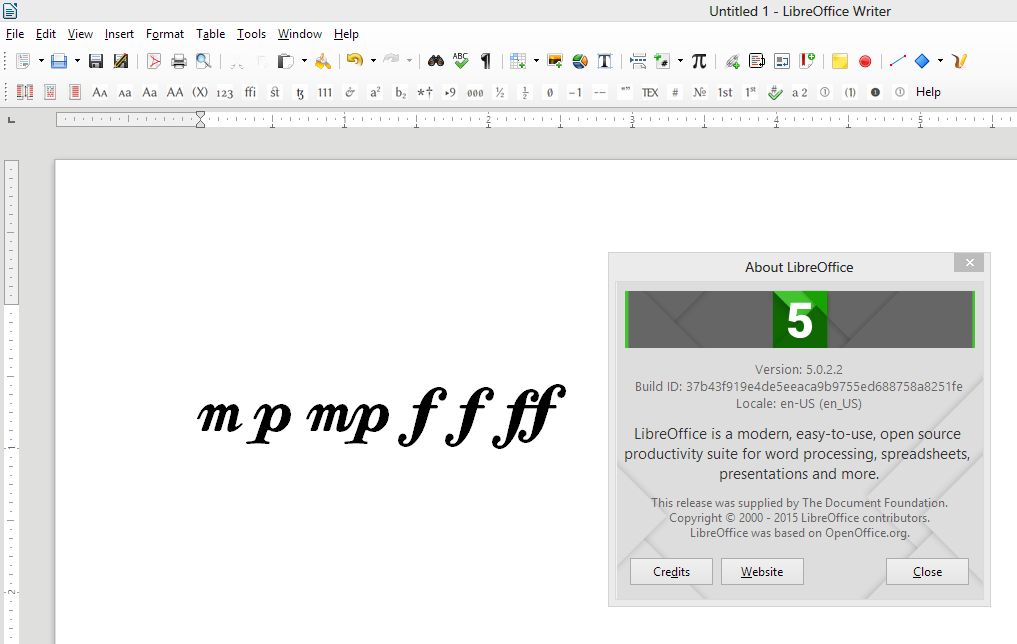Open the Website button in About dialog

762,571
